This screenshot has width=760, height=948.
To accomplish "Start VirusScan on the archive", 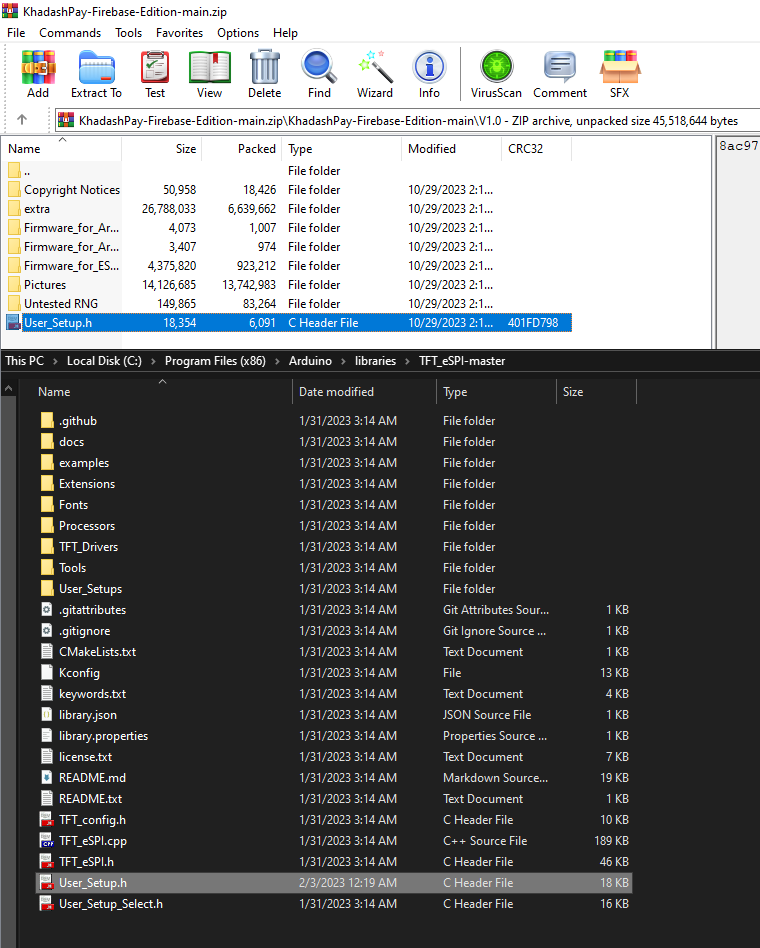I will (496, 74).
